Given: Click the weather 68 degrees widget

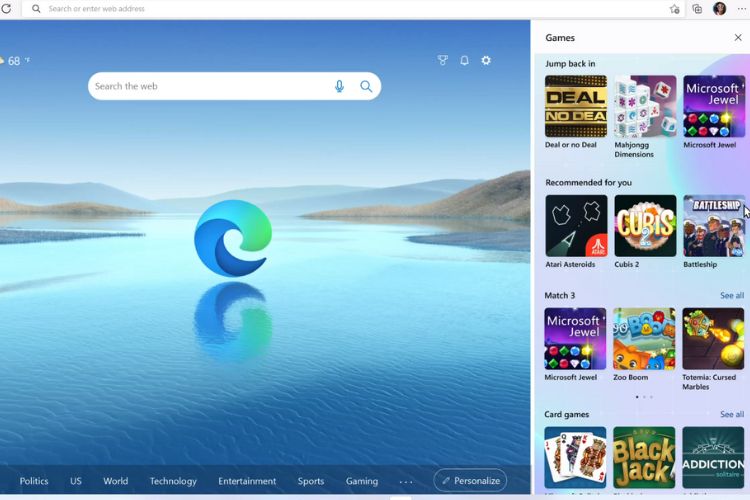Looking at the screenshot, I should pyautogui.click(x=14, y=61).
